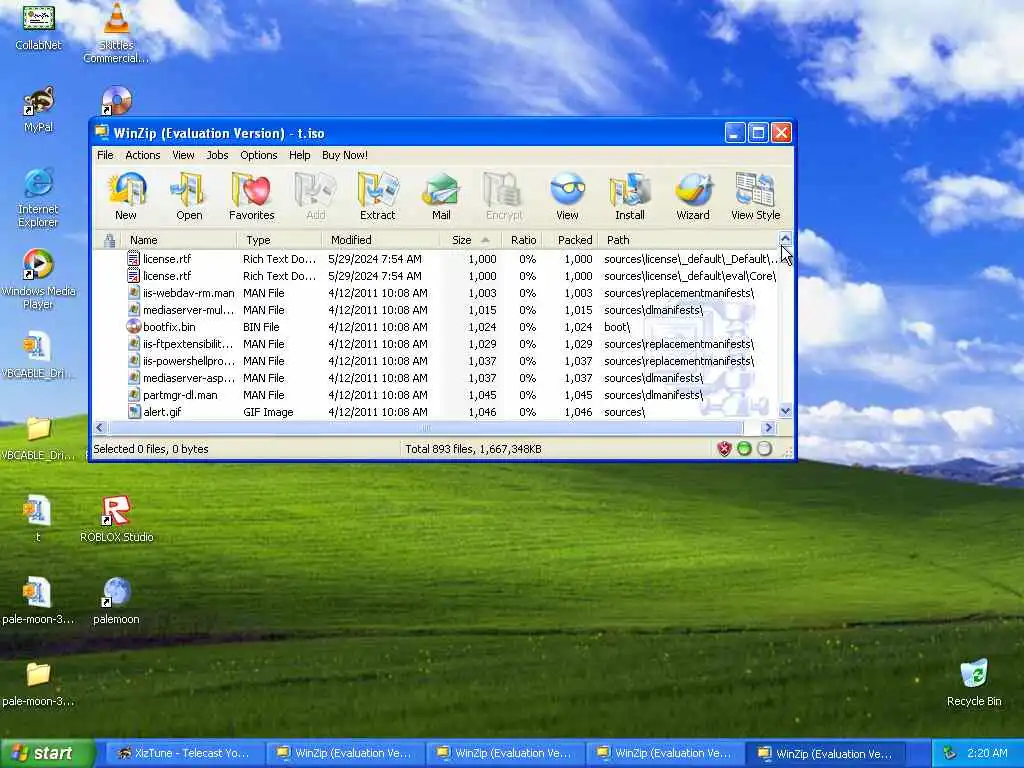Select the palemoon desktop shortcut
The image size is (1024, 768).
pyautogui.click(x=116, y=601)
